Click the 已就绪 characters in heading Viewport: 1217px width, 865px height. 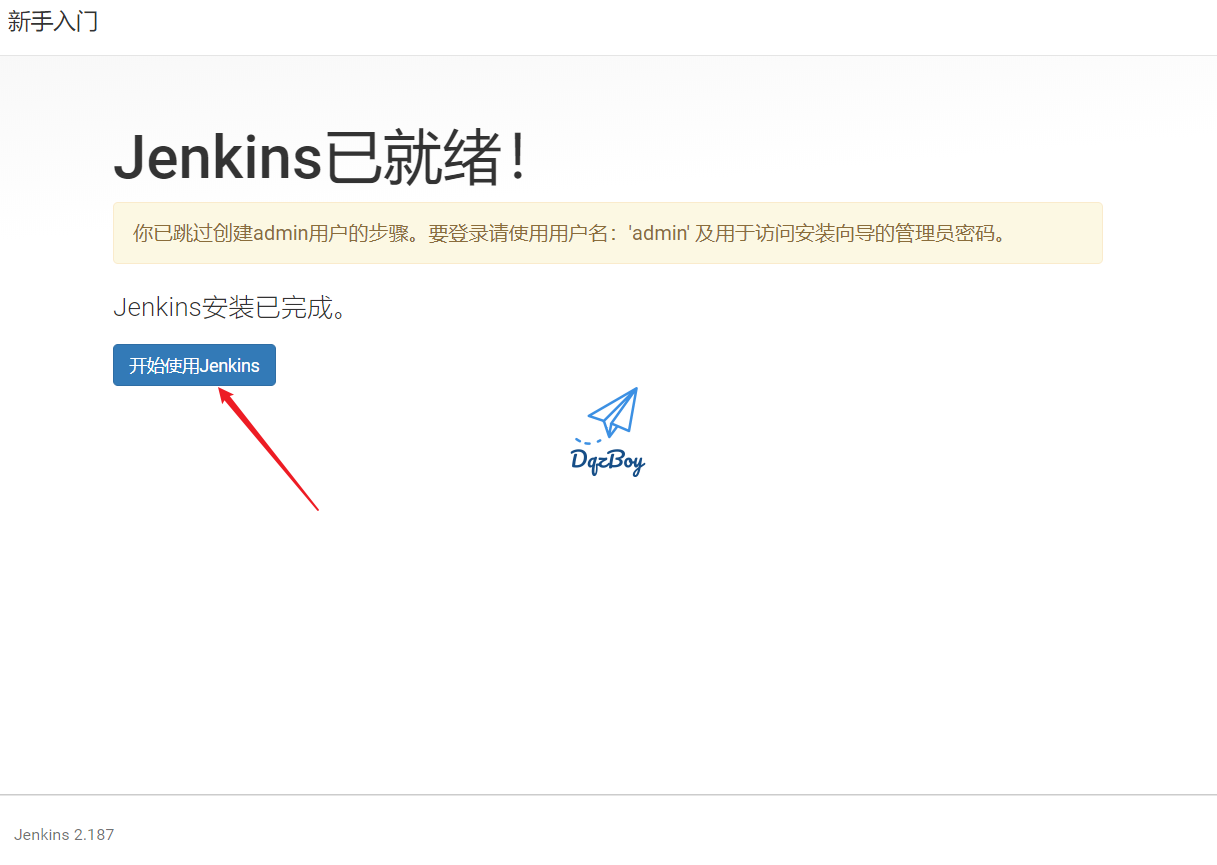[x=411, y=159]
